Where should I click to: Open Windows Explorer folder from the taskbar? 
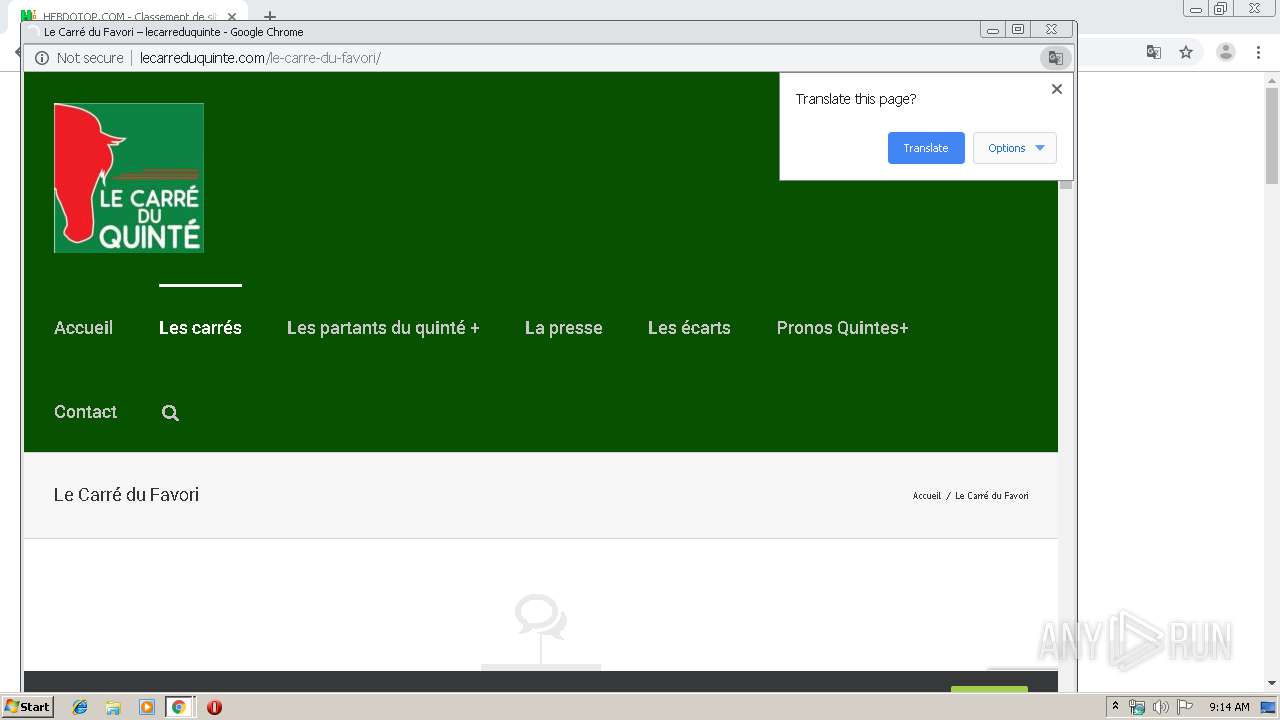pos(113,707)
